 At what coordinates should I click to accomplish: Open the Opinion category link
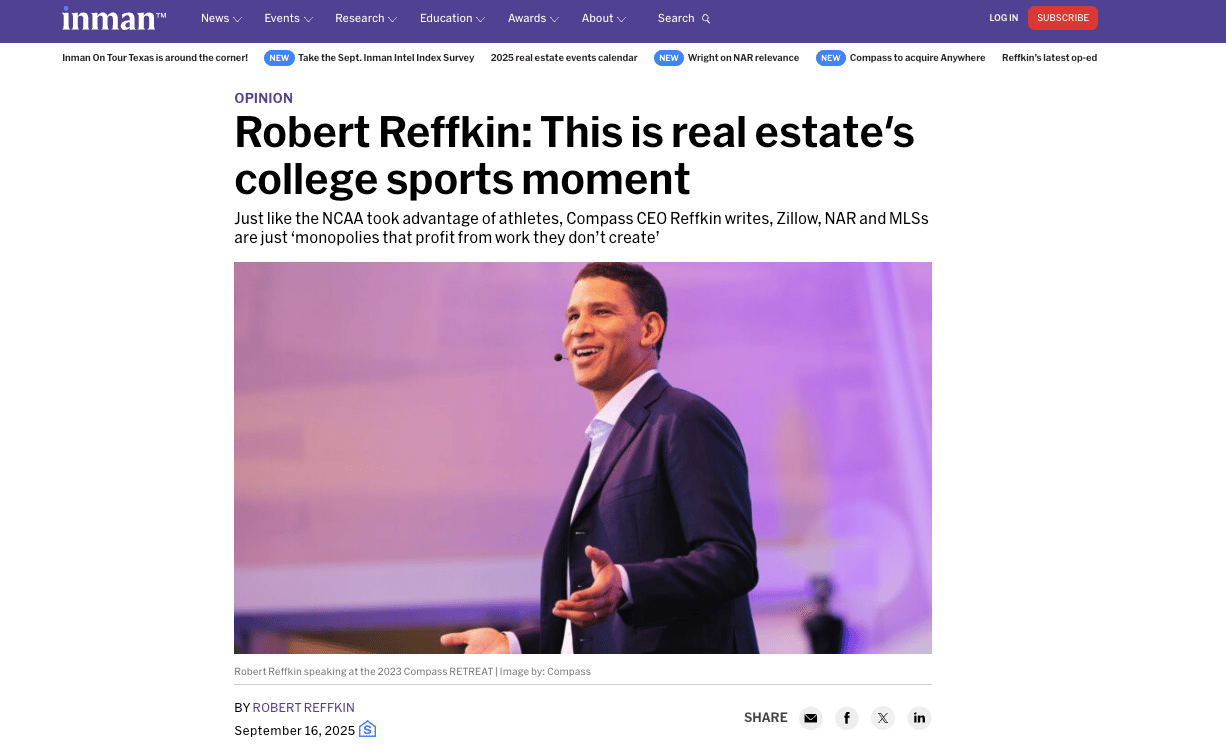[x=264, y=98]
